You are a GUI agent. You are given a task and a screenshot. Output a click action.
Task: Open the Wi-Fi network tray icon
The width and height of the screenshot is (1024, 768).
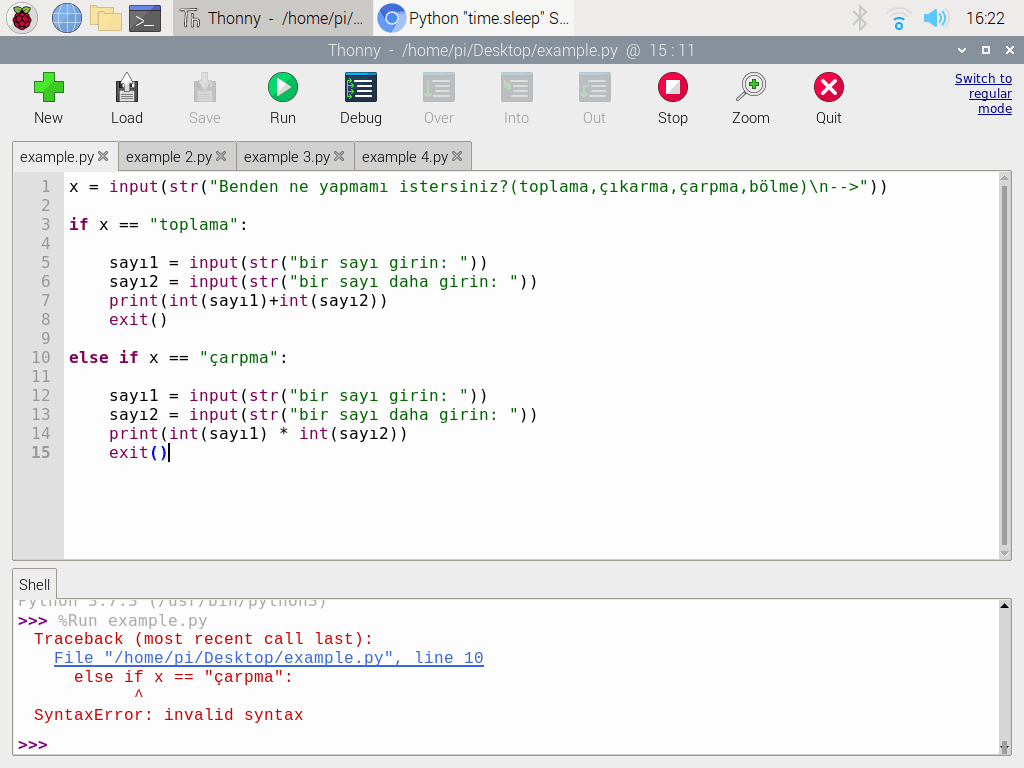[899, 18]
